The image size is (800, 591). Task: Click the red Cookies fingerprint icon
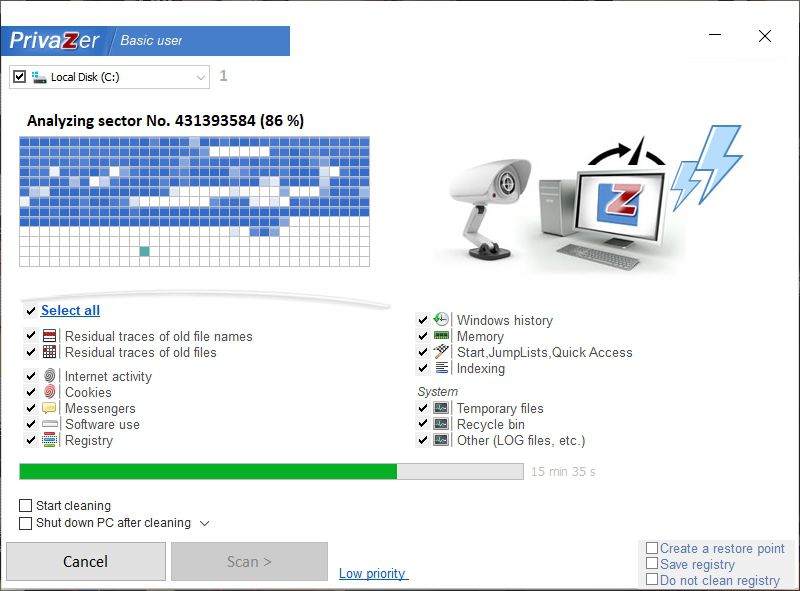click(x=49, y=391)
